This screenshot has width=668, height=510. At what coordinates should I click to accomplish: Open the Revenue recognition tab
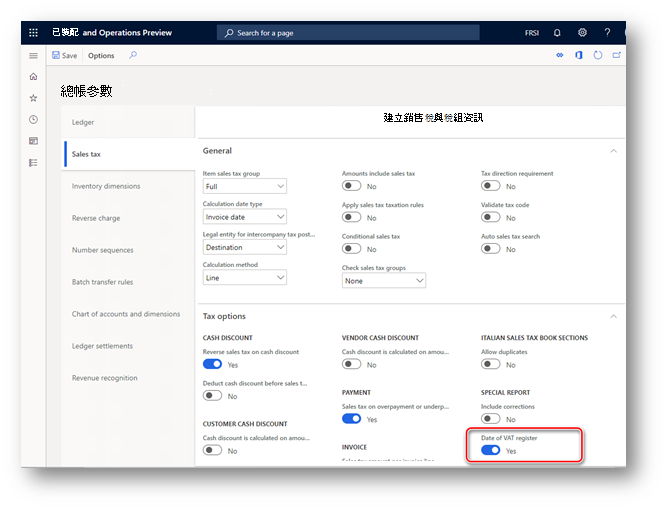[x=128, y=378]
